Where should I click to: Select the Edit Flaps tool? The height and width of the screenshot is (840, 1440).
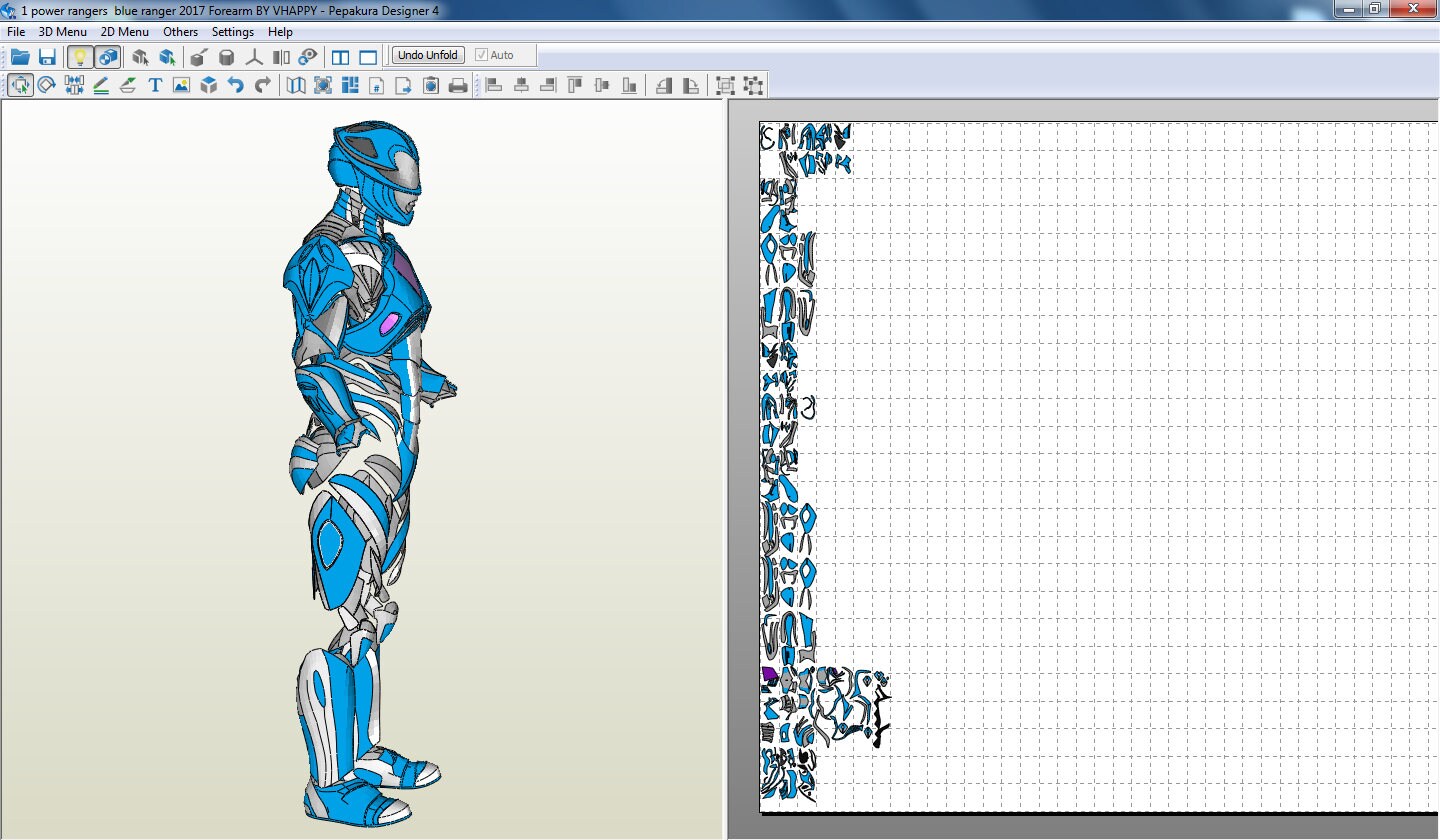[x=101, y=85]
